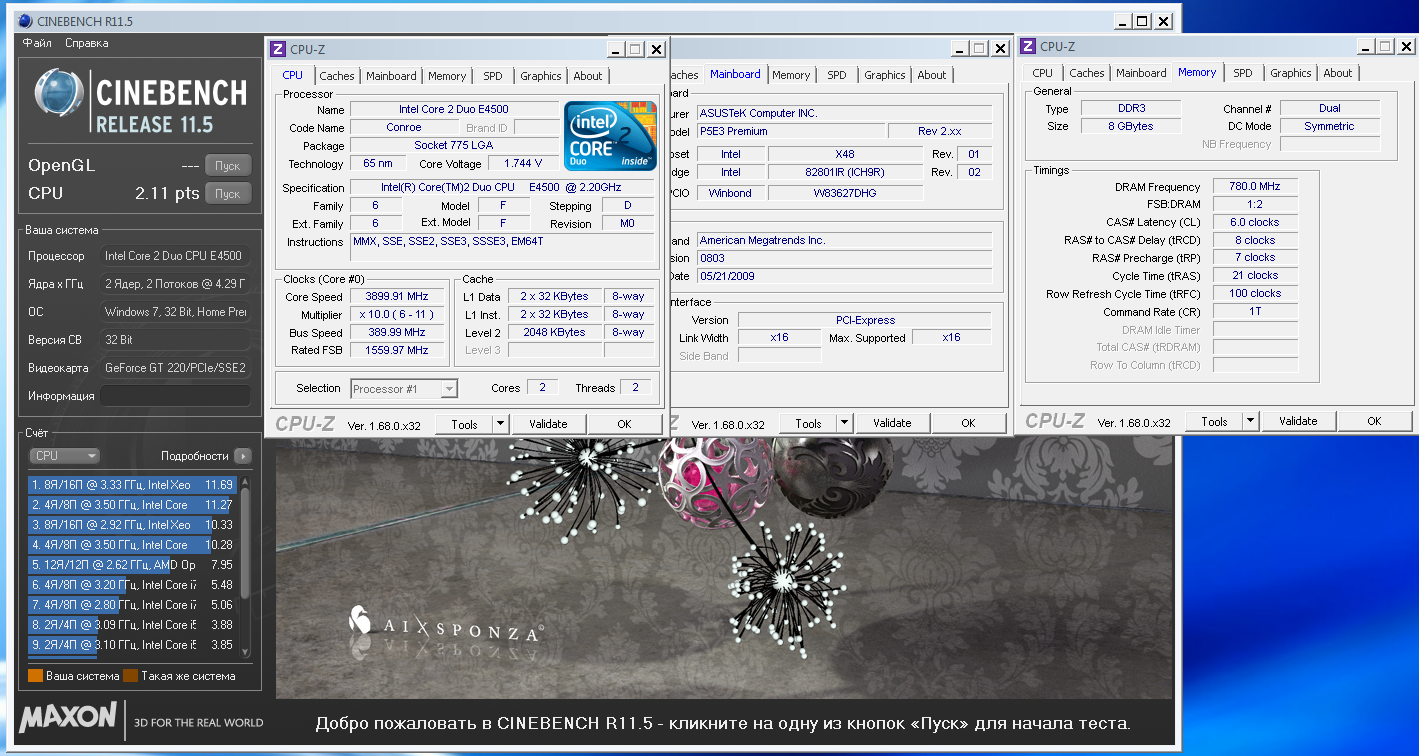Click the Информация input field
This screenshot has height=756, width=1419.
tap(175, 396)
